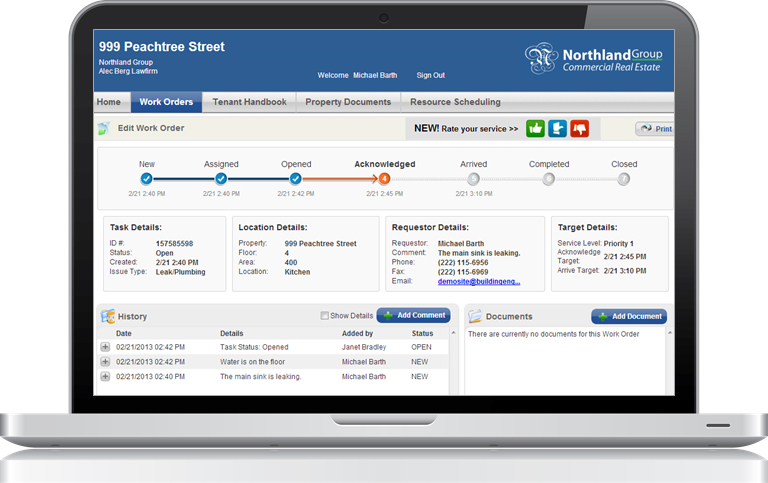Click the Sign Out link
768x483 pixels.
[x=431, y=75]
